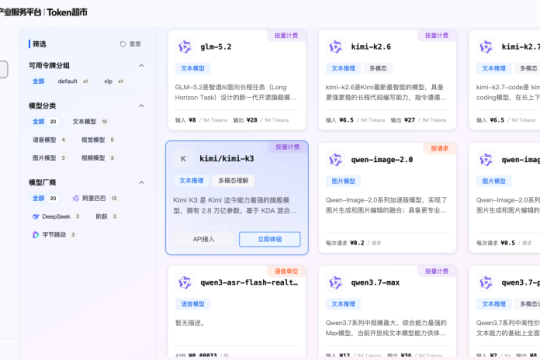The height and width of the screenshot is (360, 540).
Task: Click the API接入 button on kimi-k3 card
Action: click(x=204, y=239)
